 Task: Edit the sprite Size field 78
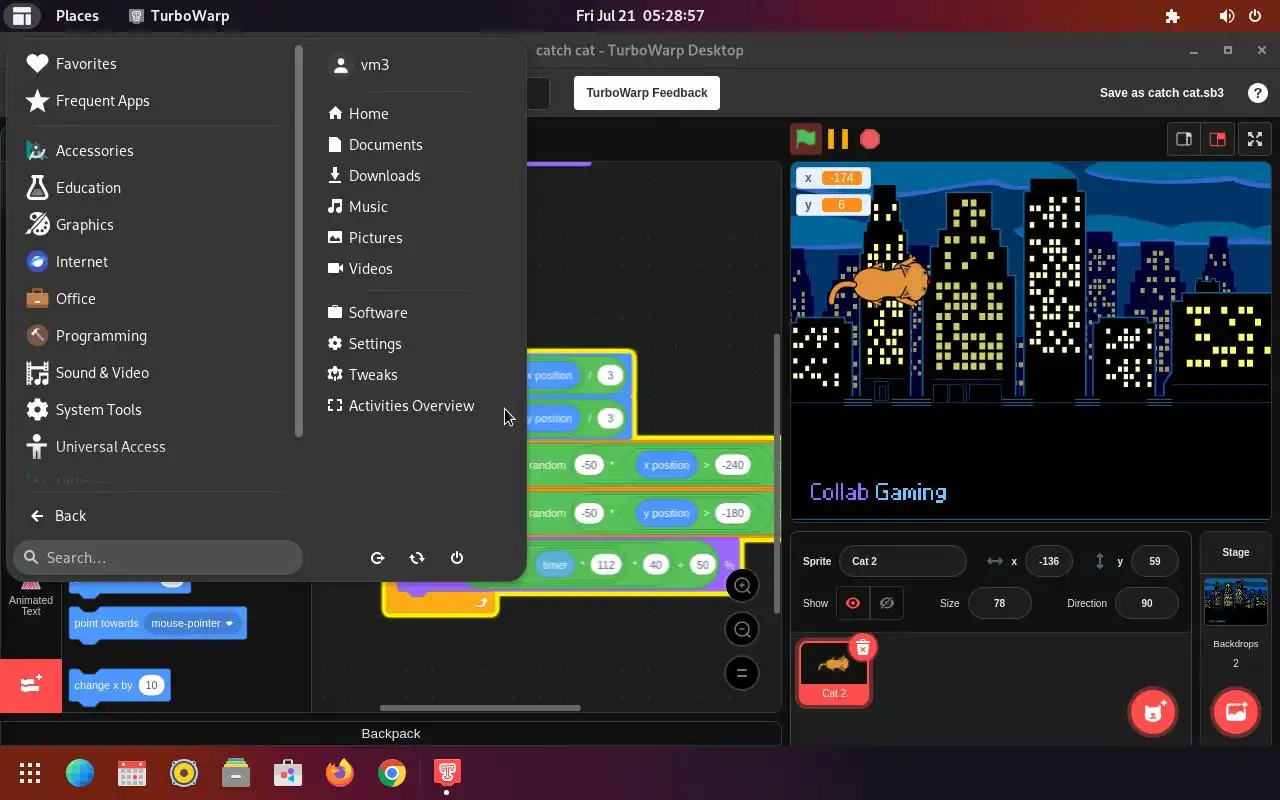click(x=999, y=603)
